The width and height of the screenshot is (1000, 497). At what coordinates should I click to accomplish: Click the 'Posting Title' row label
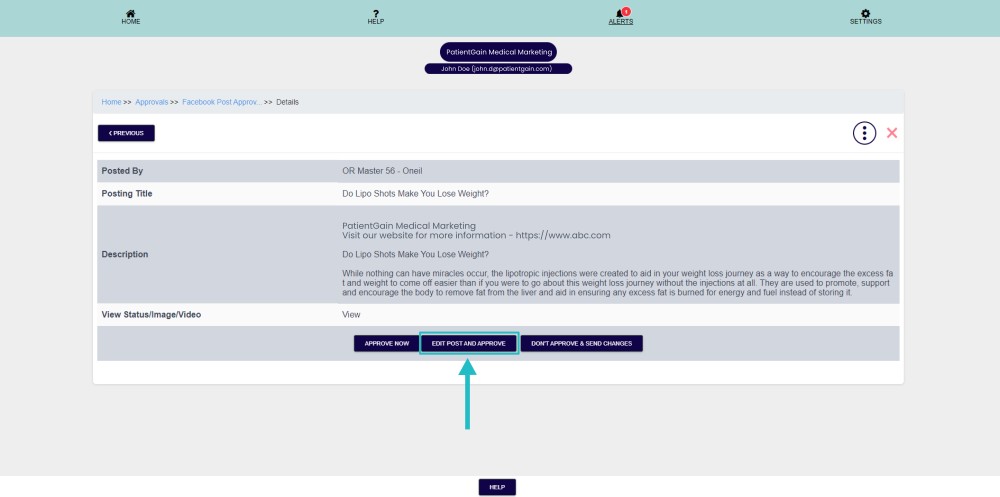[127, 193]
